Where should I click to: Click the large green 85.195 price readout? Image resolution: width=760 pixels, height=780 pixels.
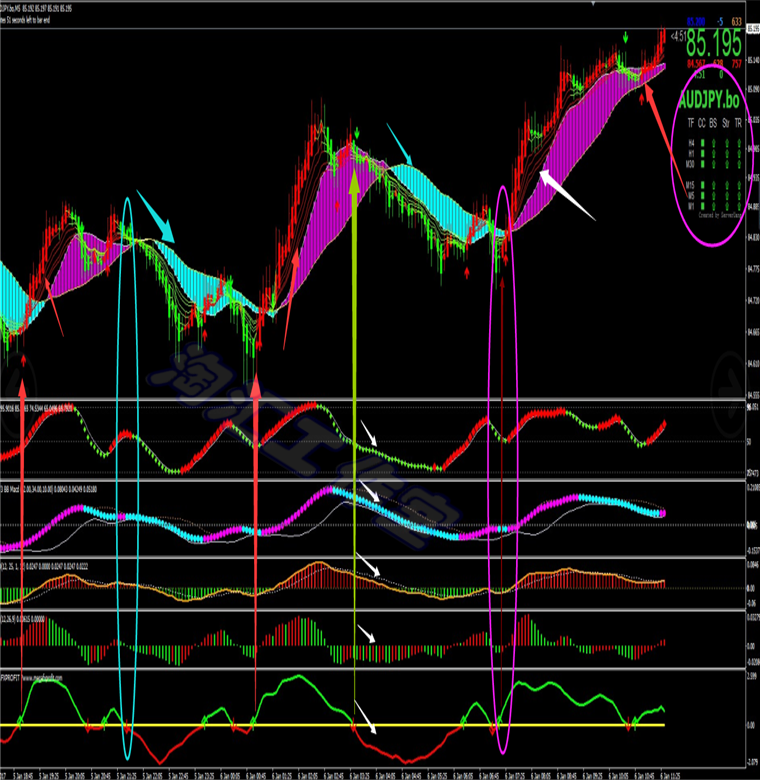pyautogui.click(x=714, y=43)
